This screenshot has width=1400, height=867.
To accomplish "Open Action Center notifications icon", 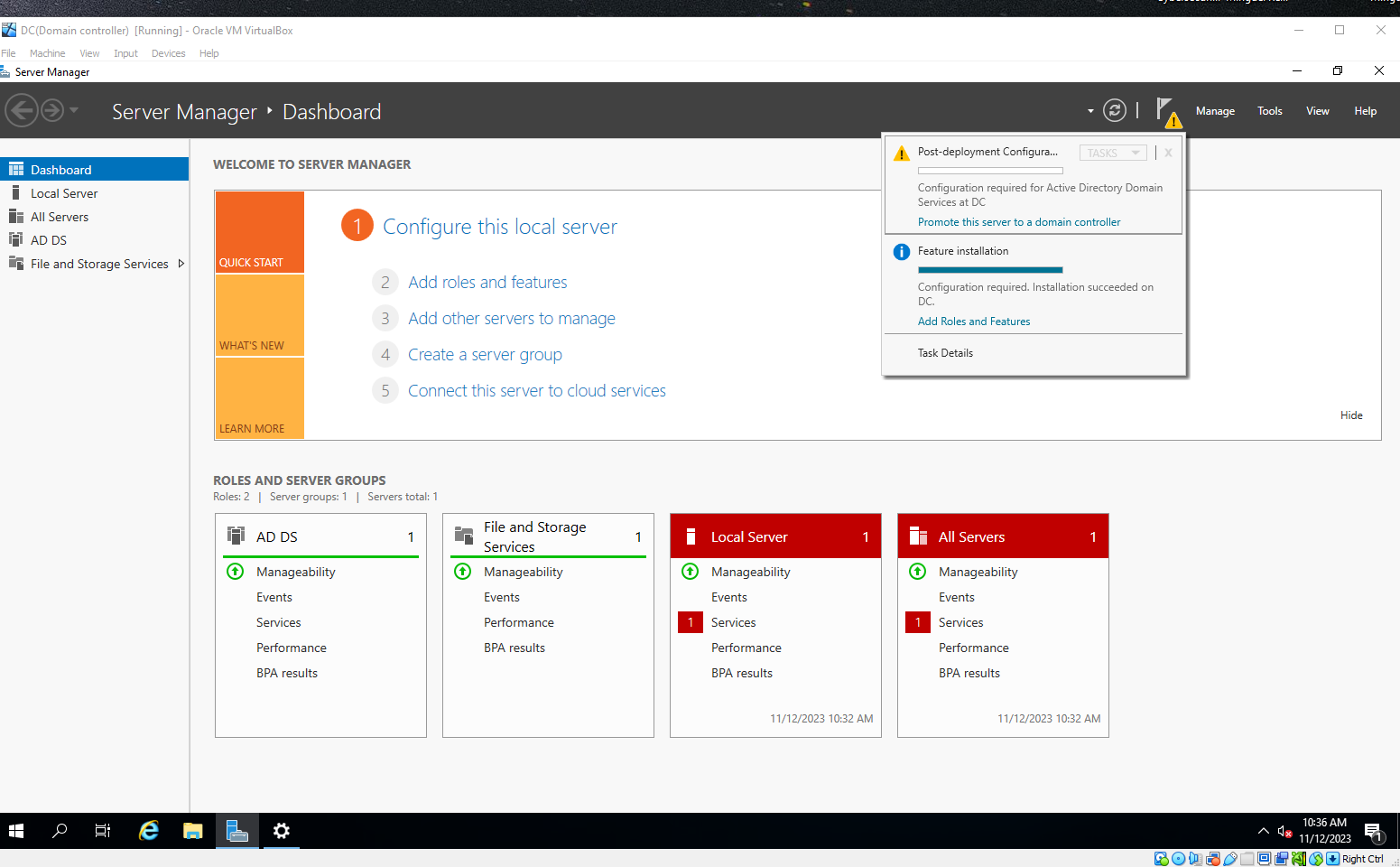I will coord(1374,832).
